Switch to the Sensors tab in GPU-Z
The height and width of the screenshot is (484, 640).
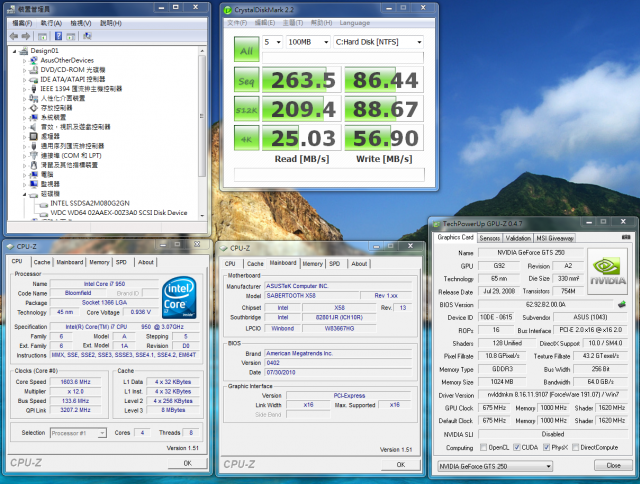click(x=489, y=238)
